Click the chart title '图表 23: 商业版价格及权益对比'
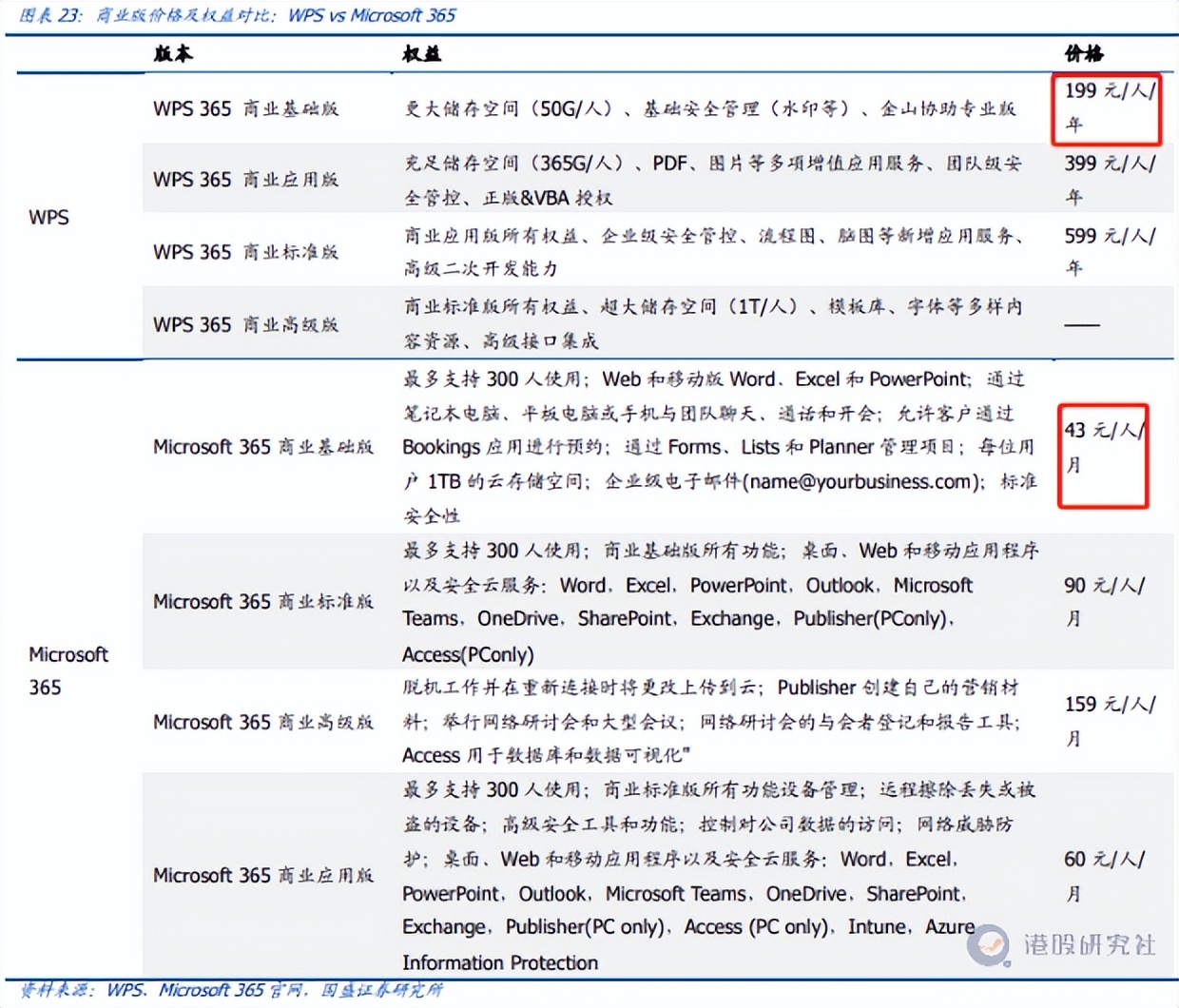Viewport: 1179px width, 1008px height. point(237,15)
